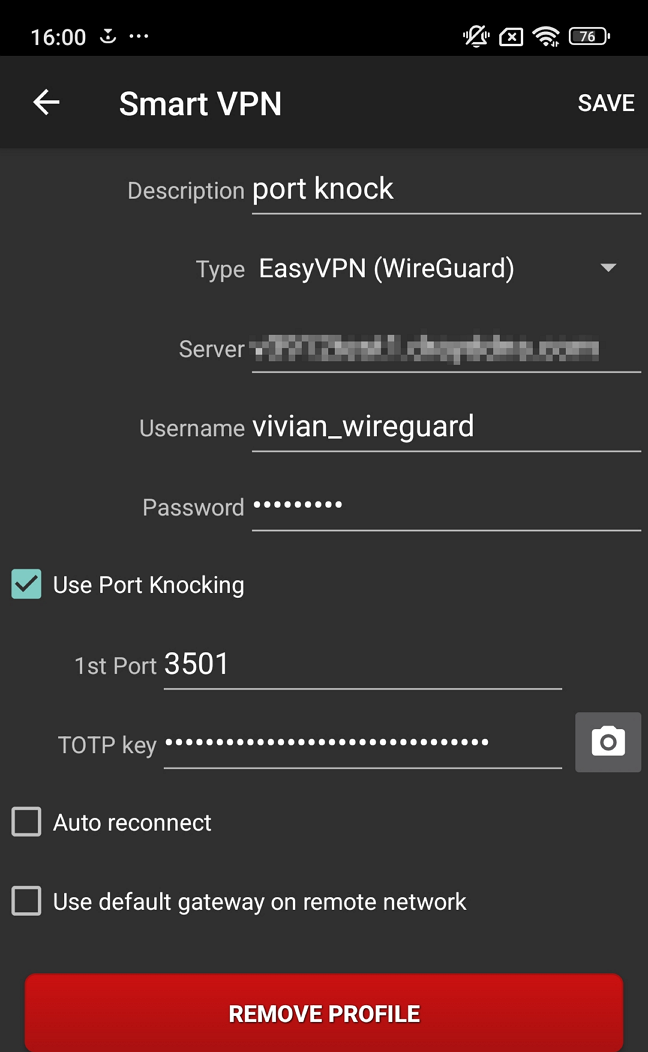Viewport: 648px width, 1052px height.
Task: Uncheck Use Port Knocking
Action: point(27,585)
